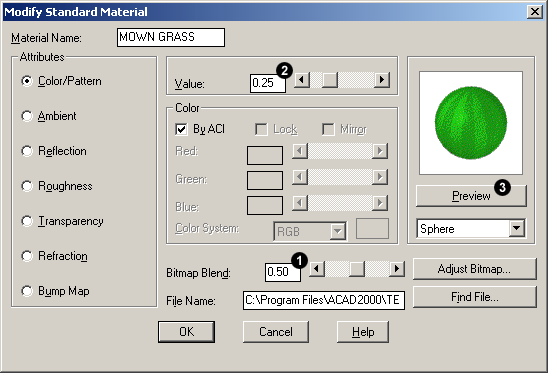Click the Cancel button

276,332
